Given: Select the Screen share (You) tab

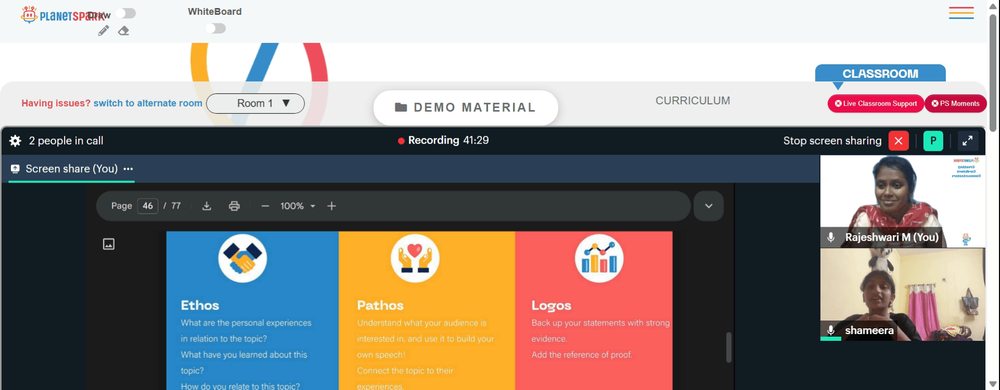Looking at the screenshot, I should tap(71, 169).
